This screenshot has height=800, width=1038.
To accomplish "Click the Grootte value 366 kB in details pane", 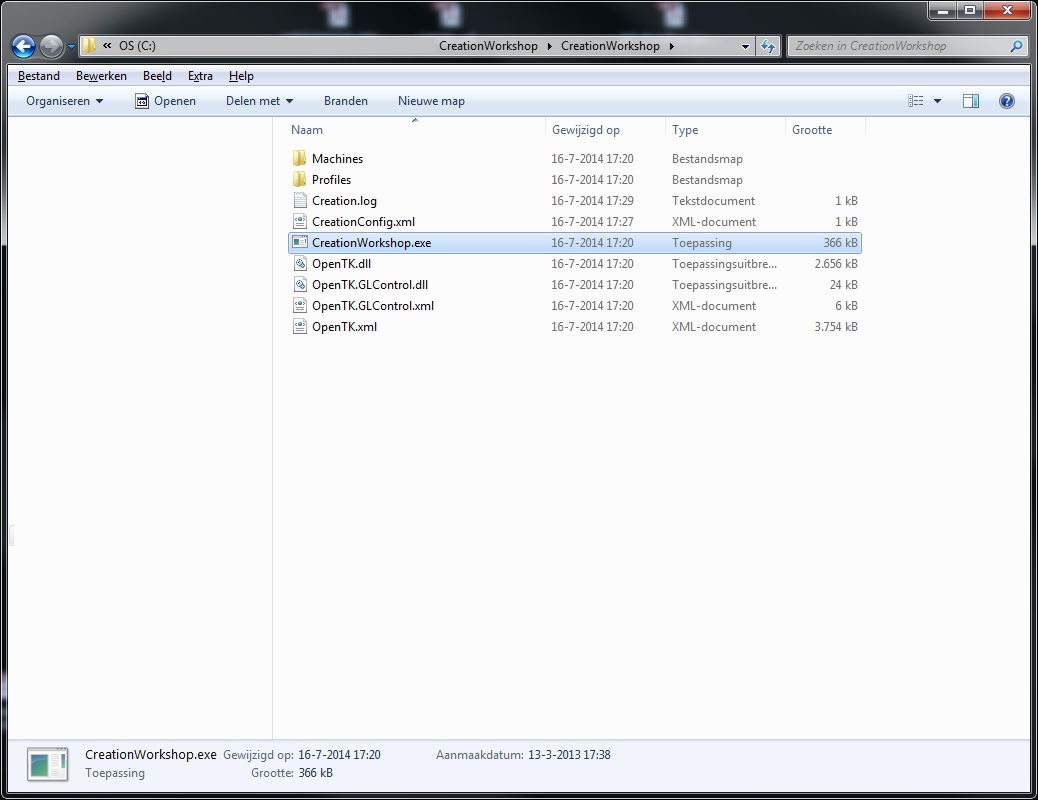I will tap(316, 773).
